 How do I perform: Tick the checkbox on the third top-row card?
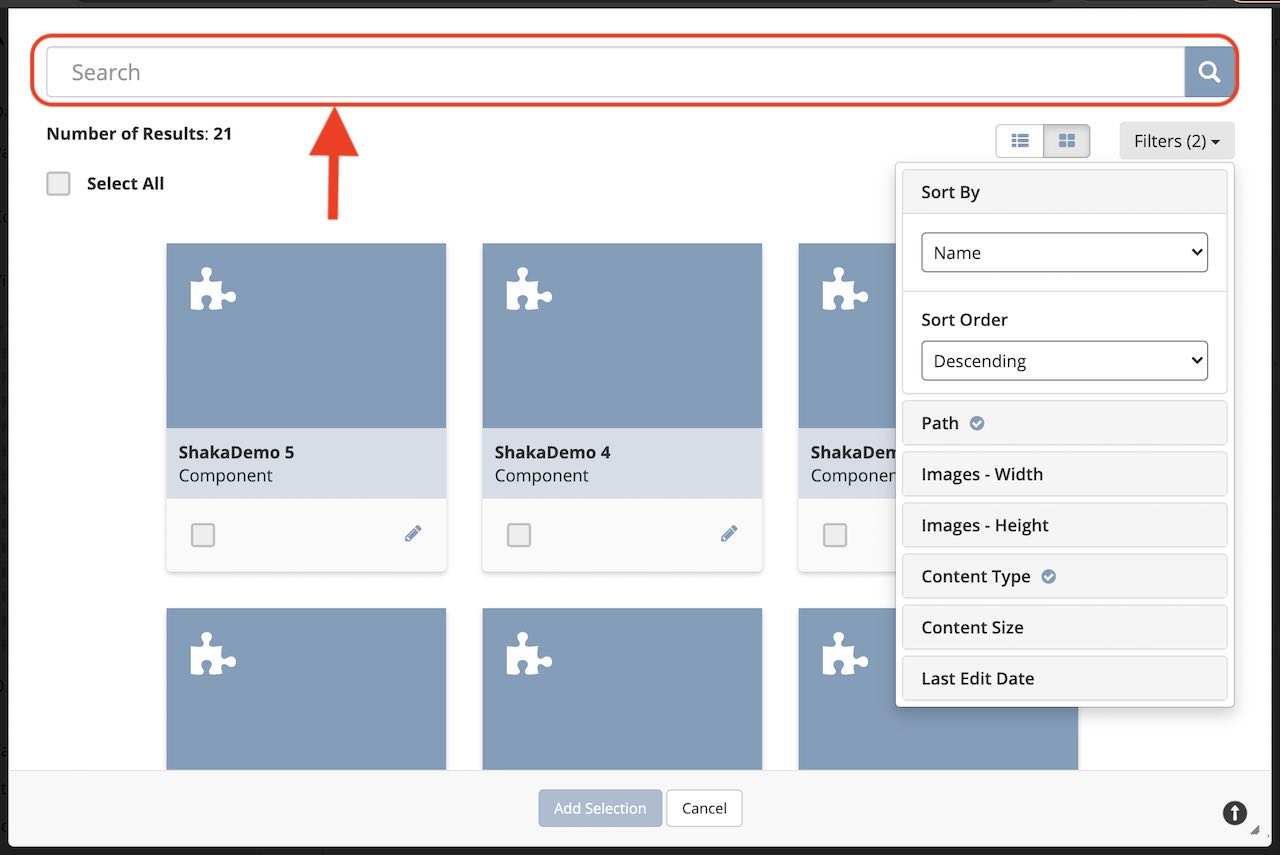835,535
